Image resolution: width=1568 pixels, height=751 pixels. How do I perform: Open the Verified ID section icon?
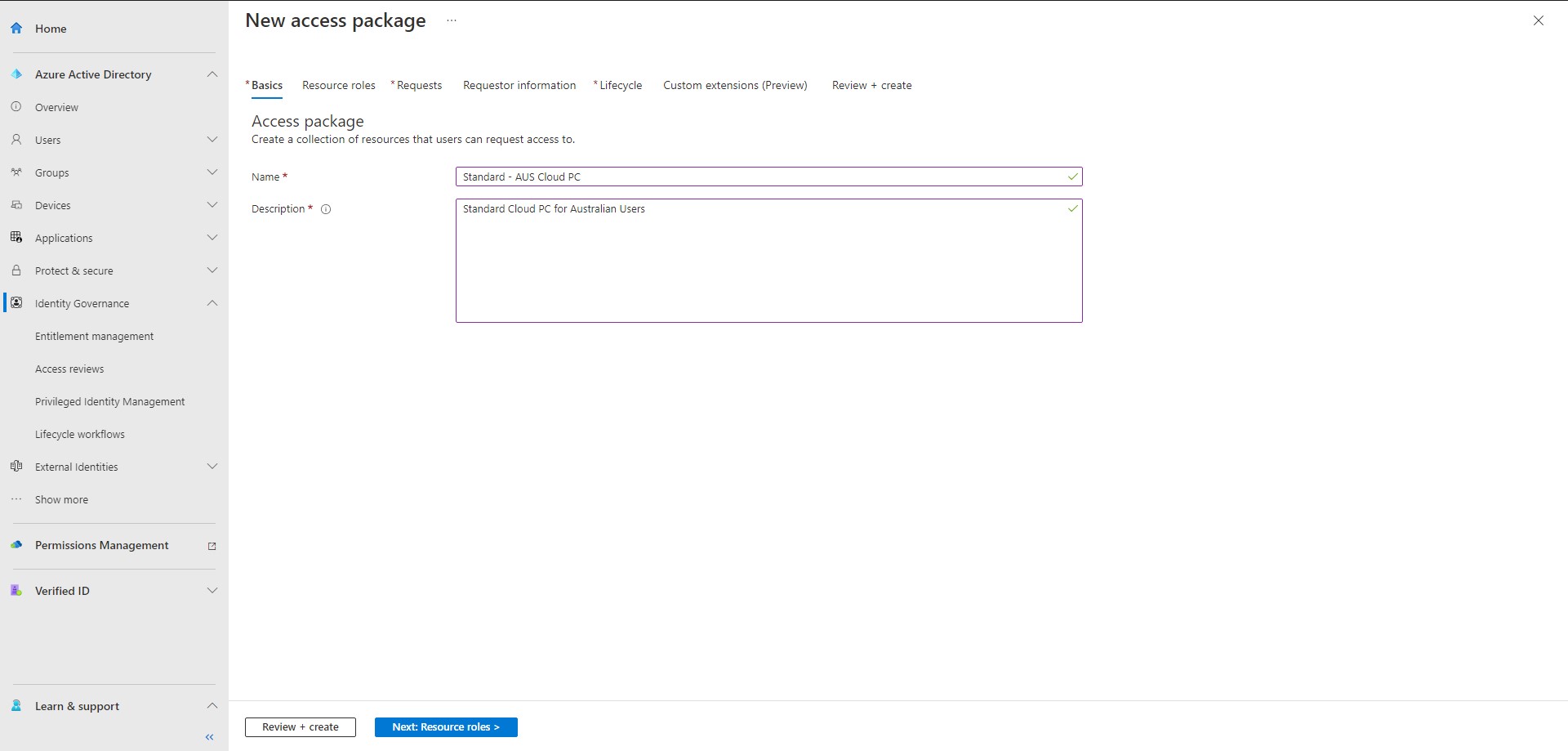click(x=16, y=590)
